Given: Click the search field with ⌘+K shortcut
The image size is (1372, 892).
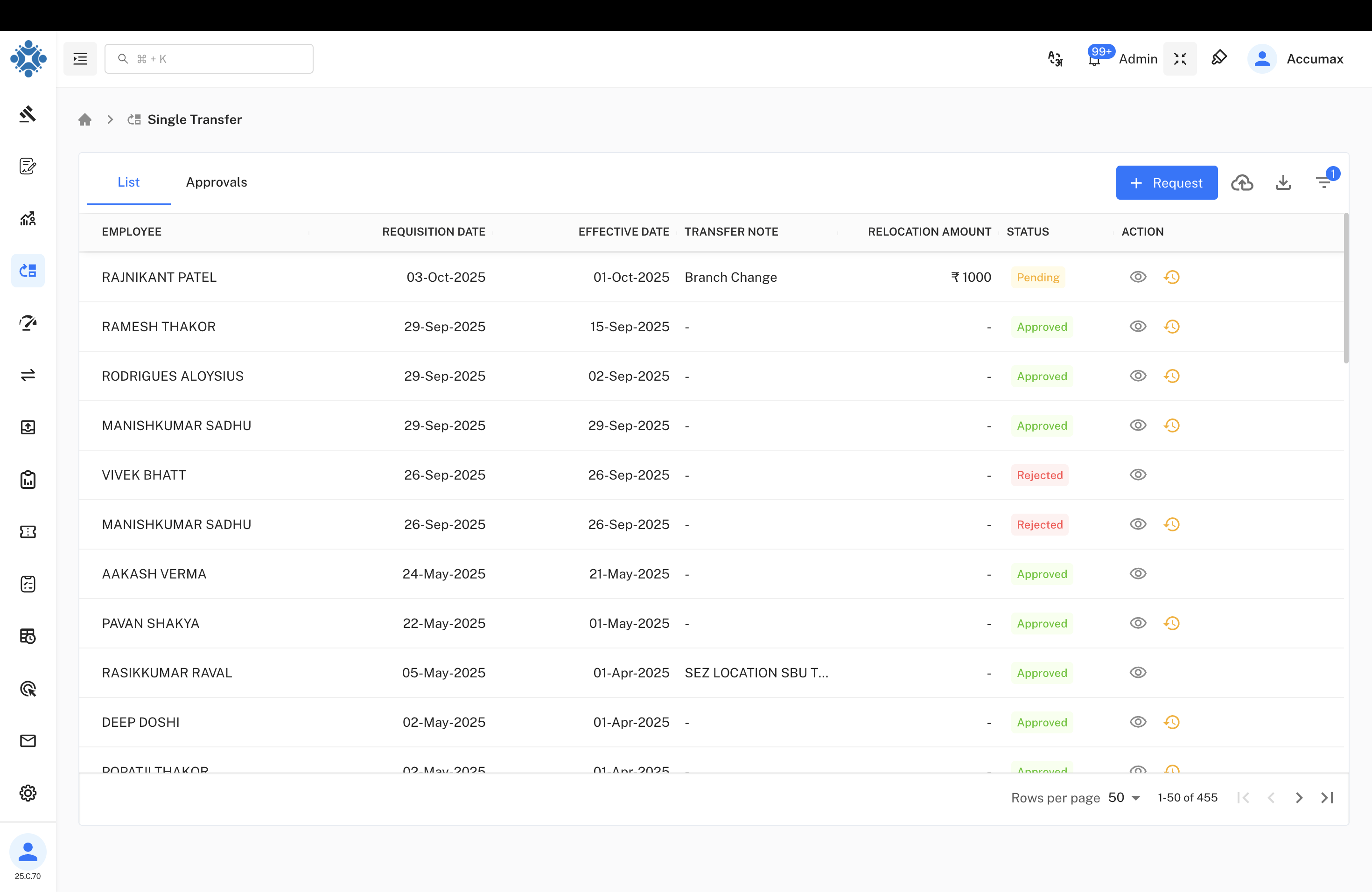Looking at the screenshot, I should [x=209, y=58].
